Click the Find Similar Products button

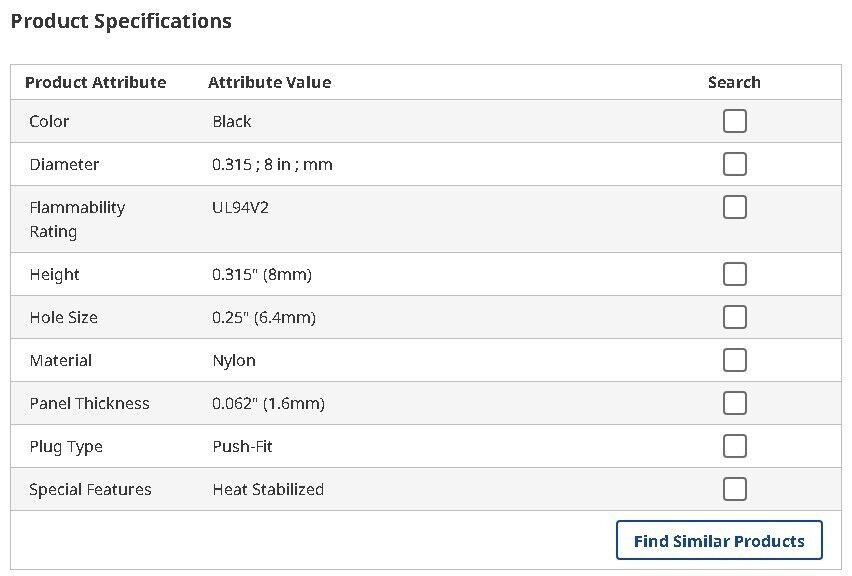(719, 541)
